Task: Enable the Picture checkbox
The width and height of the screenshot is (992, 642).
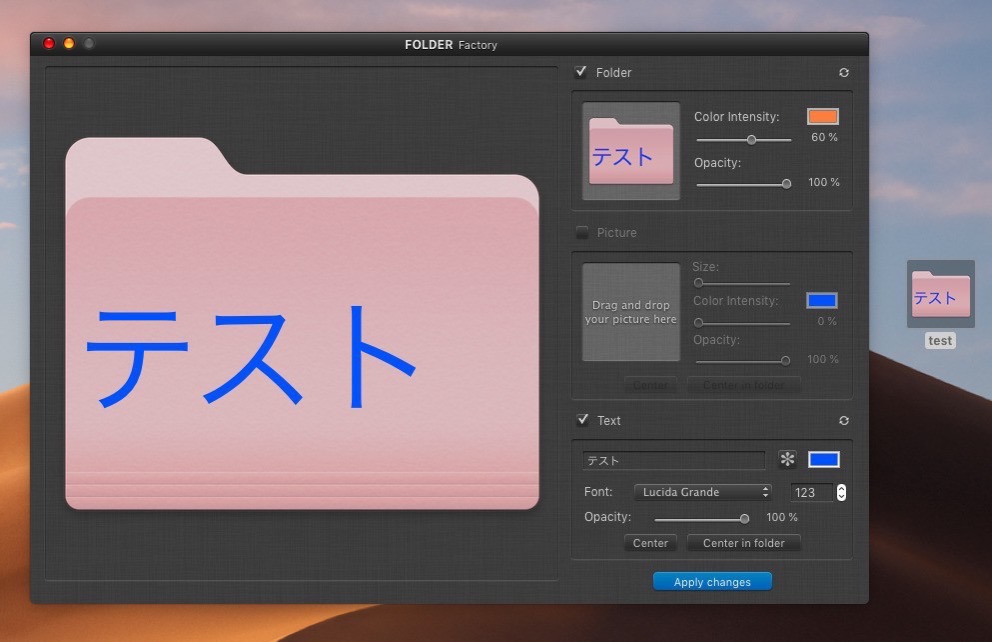Action: point(582,233)
